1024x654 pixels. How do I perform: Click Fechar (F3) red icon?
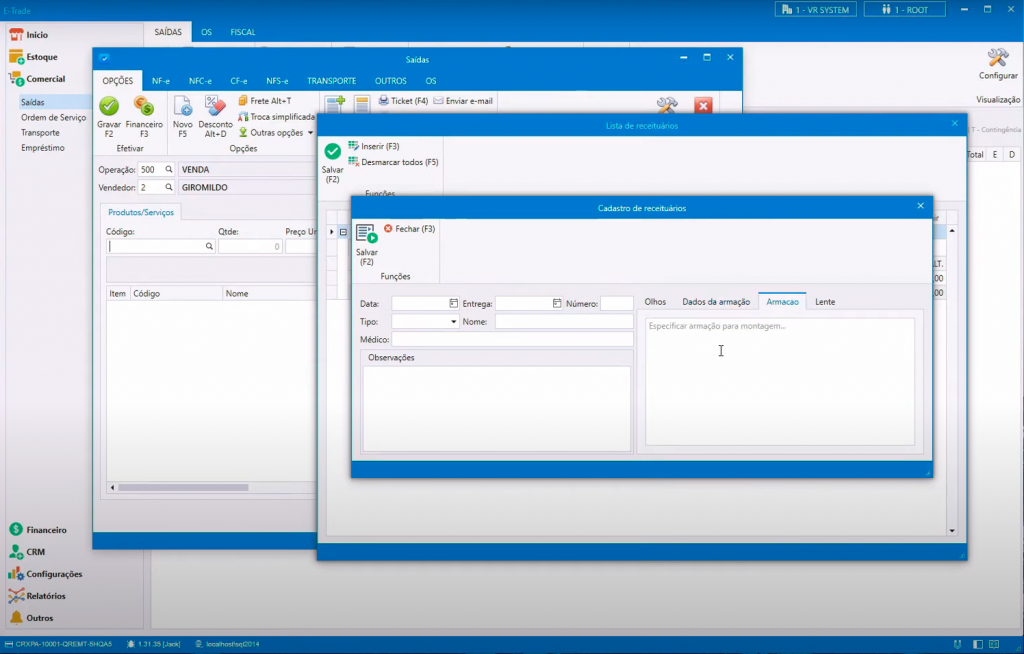pyautogui.click(x=389, y=229)
